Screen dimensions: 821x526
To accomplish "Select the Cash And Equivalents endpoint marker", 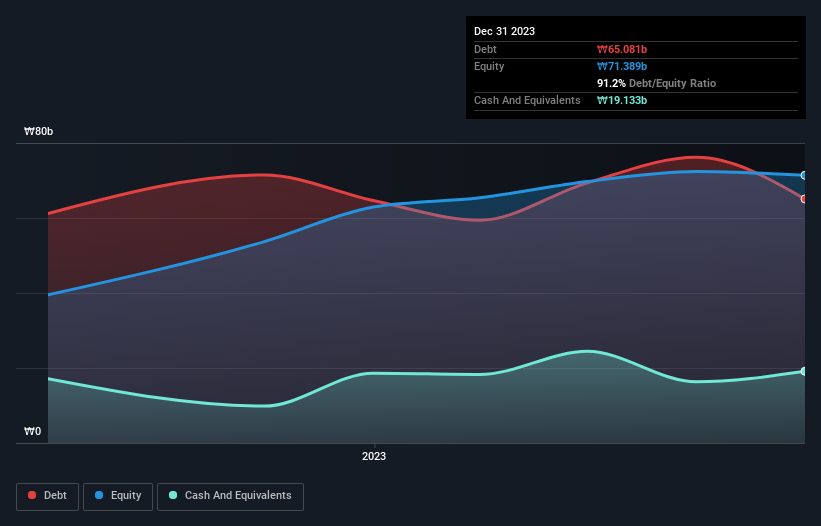I will tap(804, 371).
